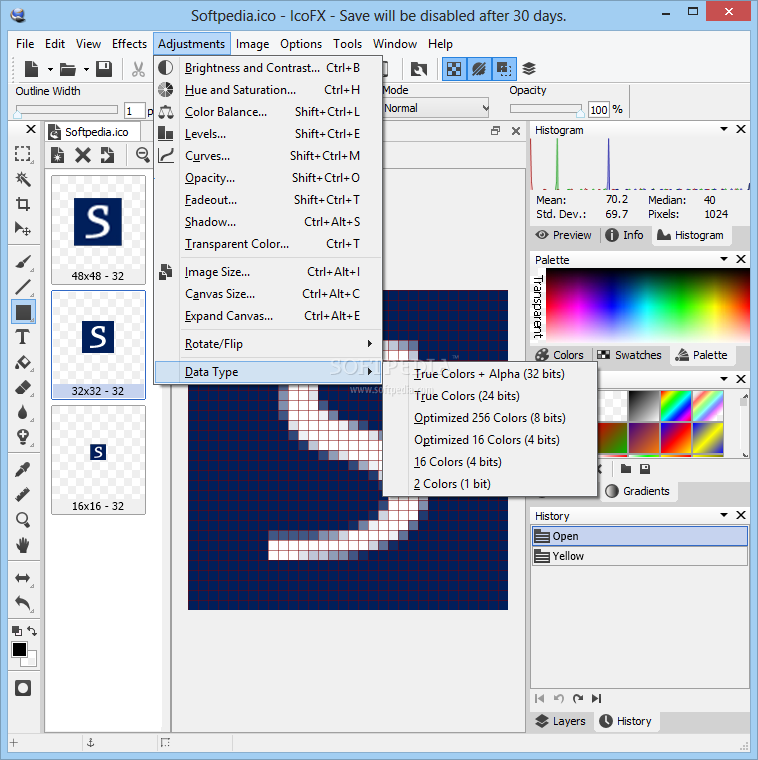Toggle the diagonal-hatched view button
The image size is (758, 760).
[x=479, y=69]
